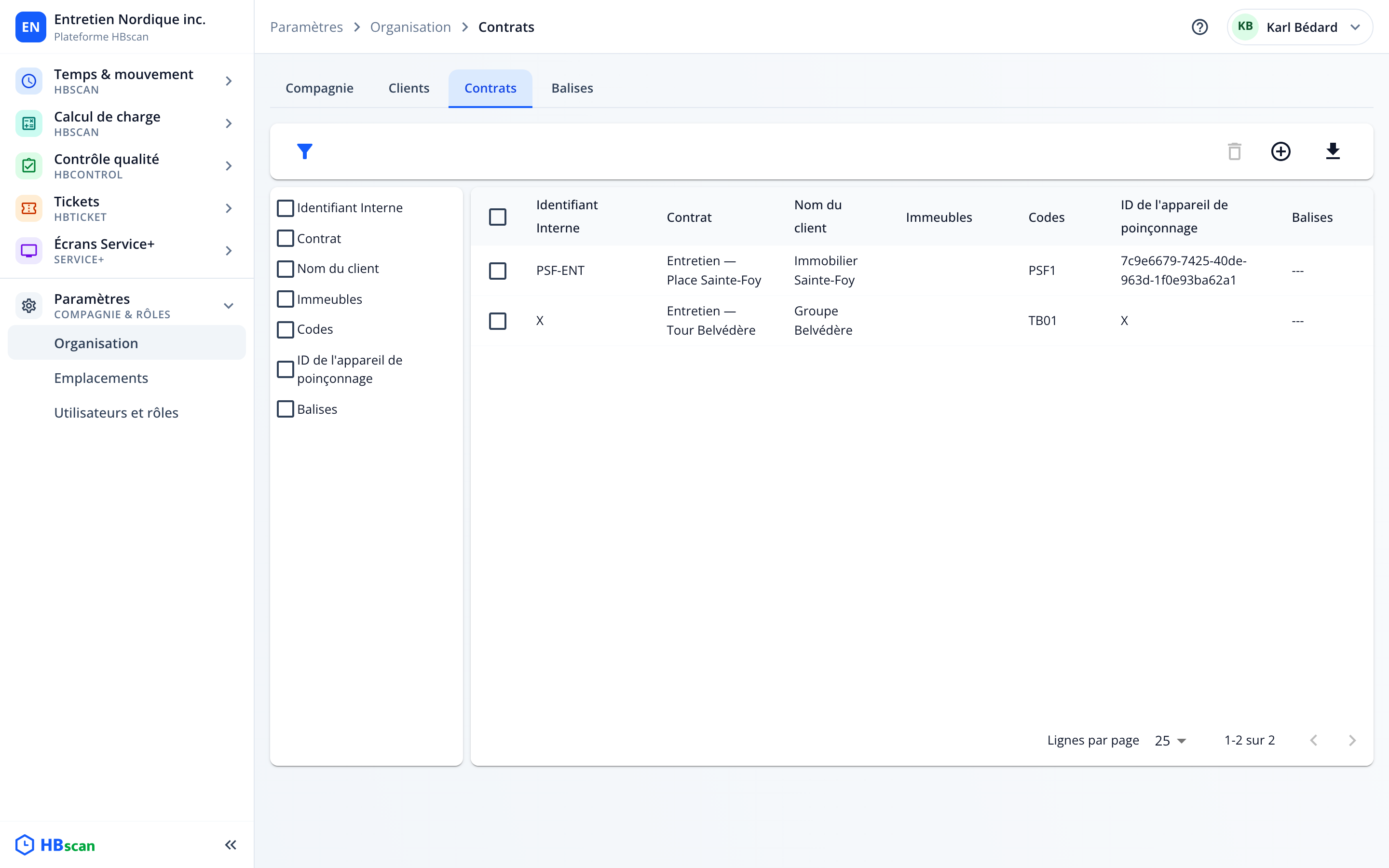Open Utilisateurs et rôles link
The image size is (1389, 868).
click(x=117, y=413)
